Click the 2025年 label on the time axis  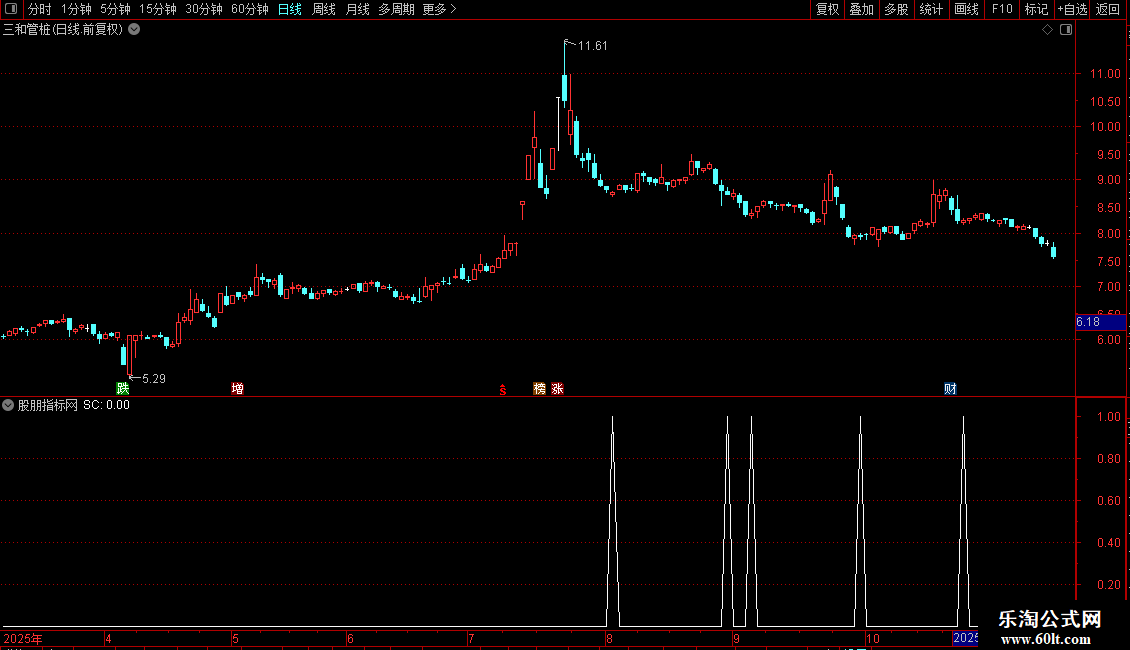click(23, 638)
